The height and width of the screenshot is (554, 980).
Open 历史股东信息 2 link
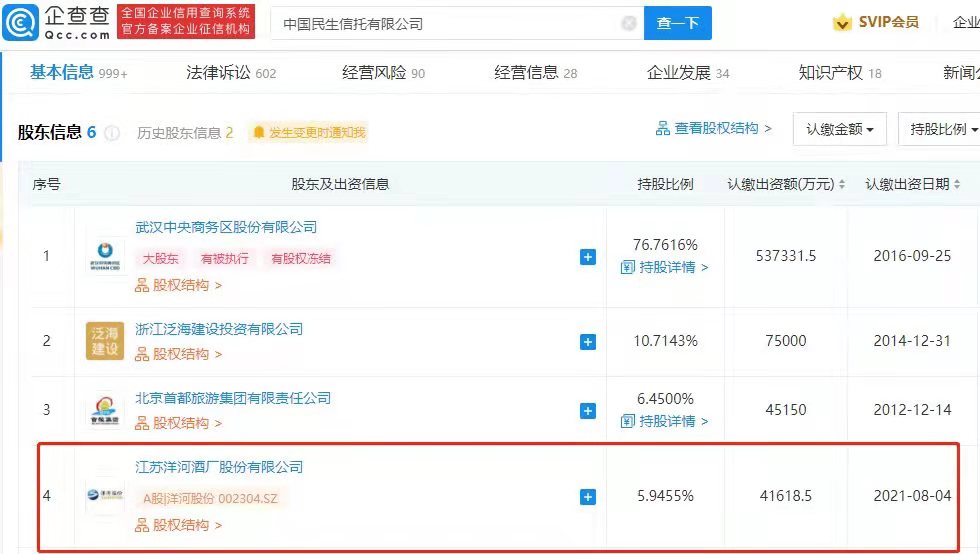(185, 133)
